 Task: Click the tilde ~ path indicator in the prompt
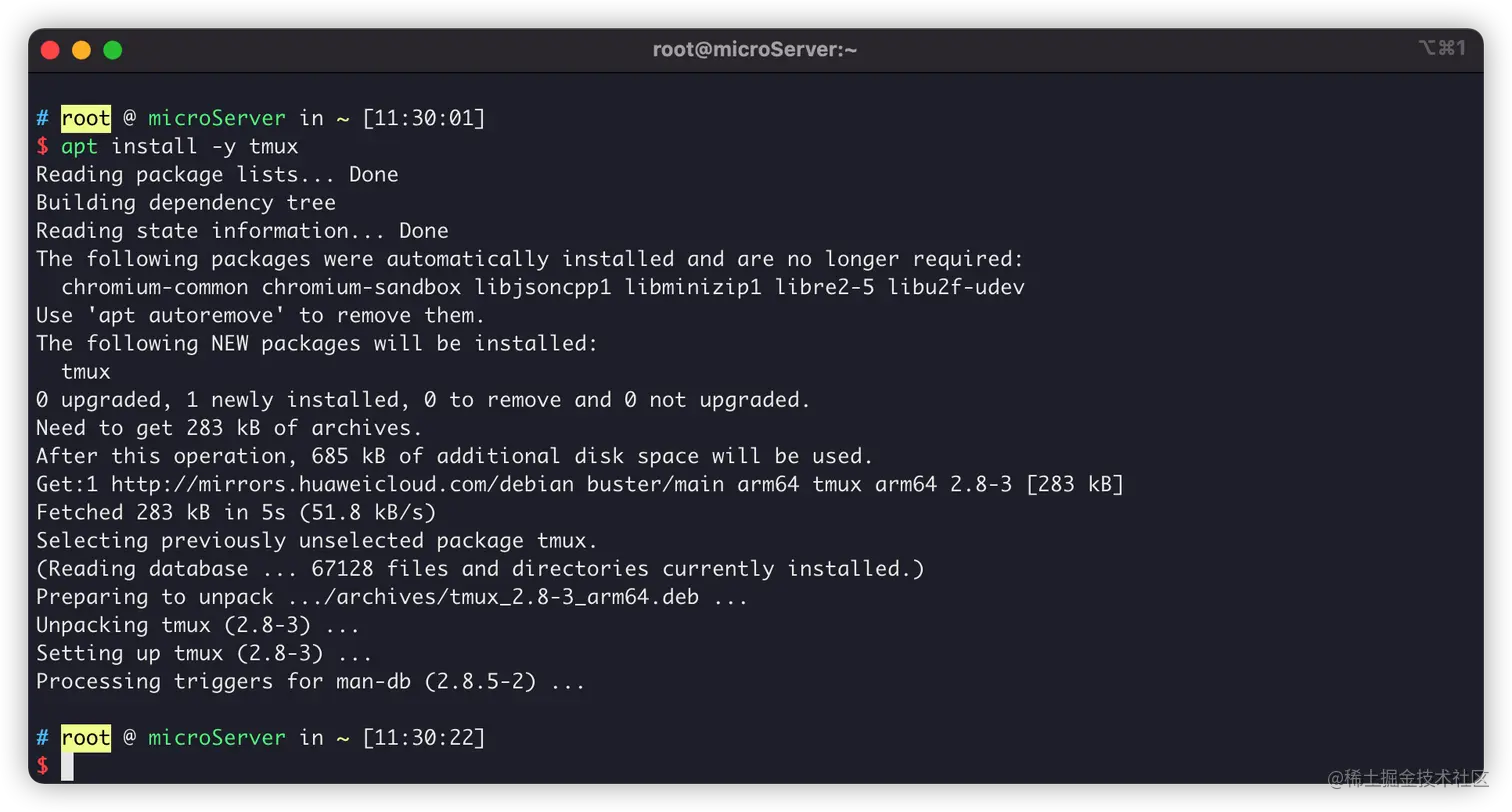pos(343,117)
